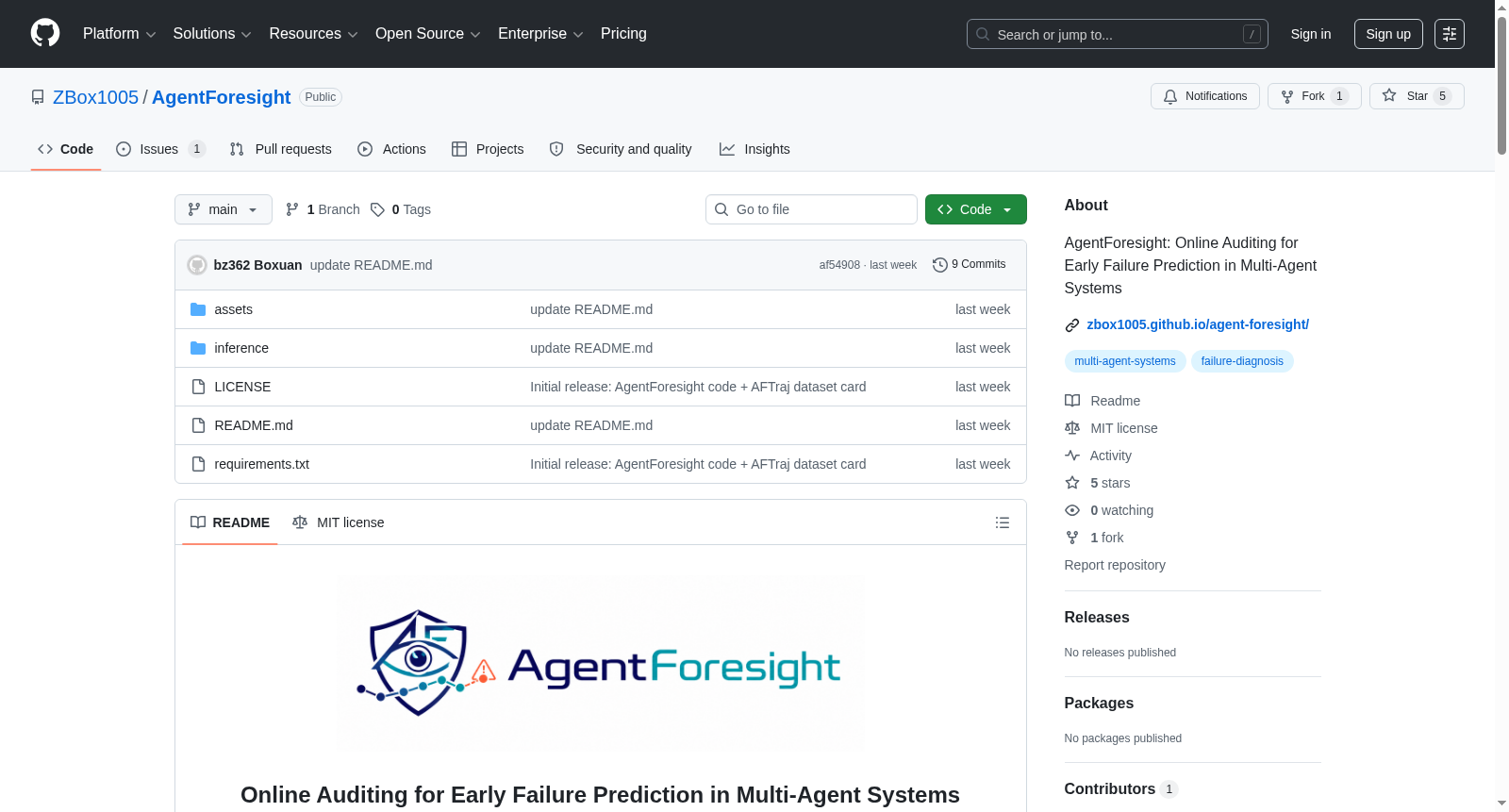This screenshot has width=1509, height=812.
Task: Click the link icon beside the project website
Action: [x=1072, y=325]
